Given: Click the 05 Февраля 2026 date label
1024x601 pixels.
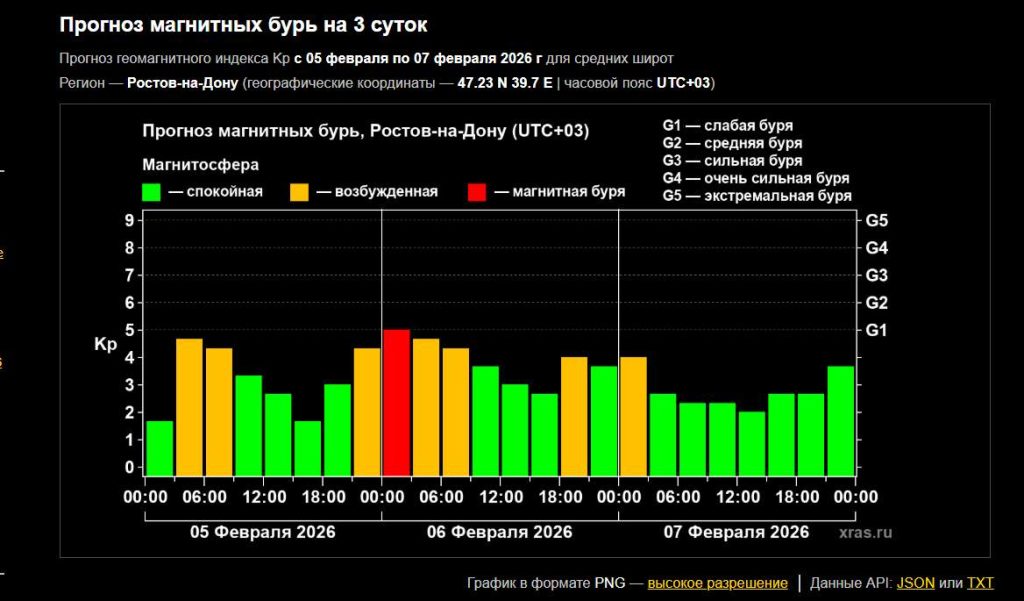Looking at the screenshot, I should tap(263, 532).
